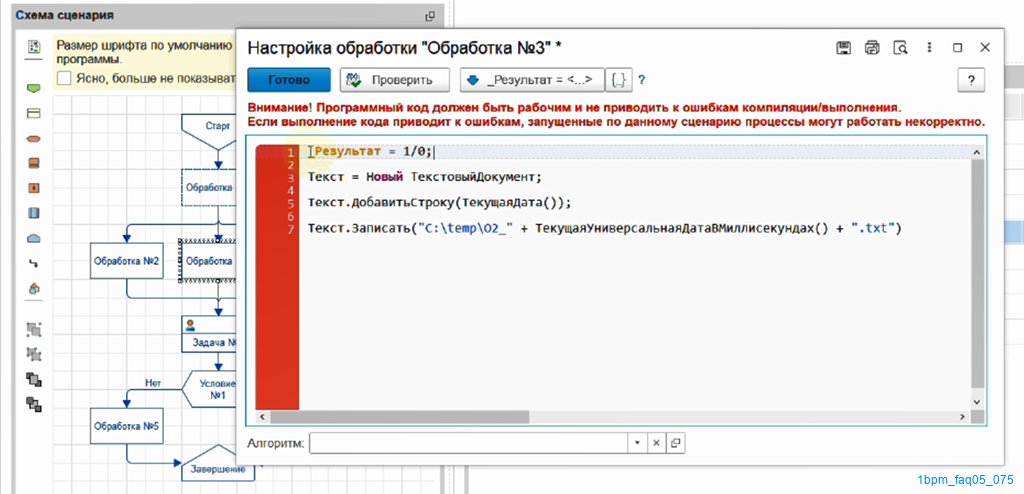Select the Обработка №2 node in the scheme
The image size is (1024, 494).
pyautogui.click(x=126, y=261)
